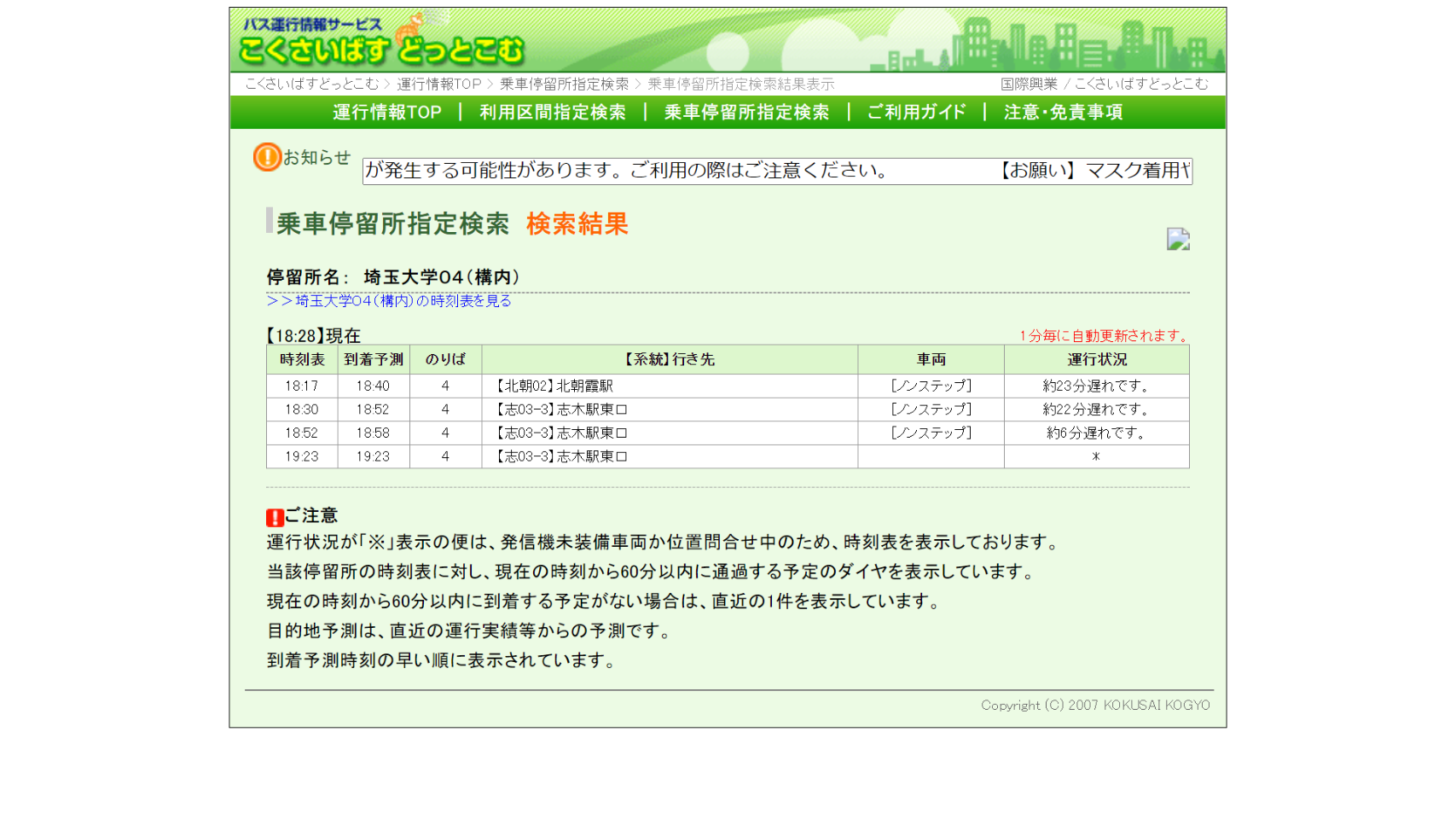This screenshot has width=1456, height=819.
Task: Click the orange お知らせ notice icon
Action: 267,157
